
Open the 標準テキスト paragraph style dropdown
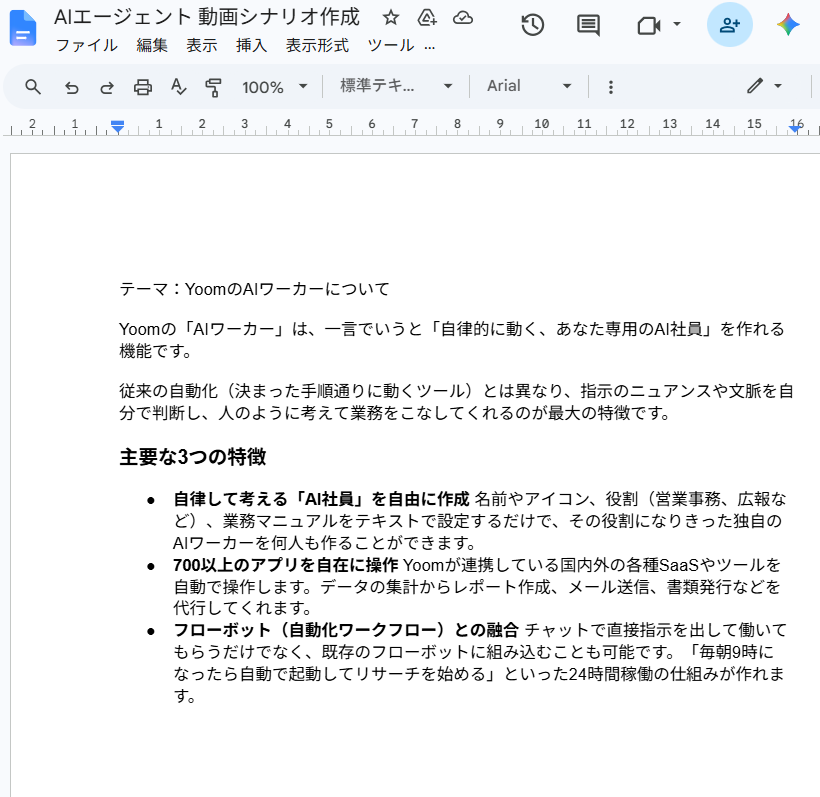(396, 86)
